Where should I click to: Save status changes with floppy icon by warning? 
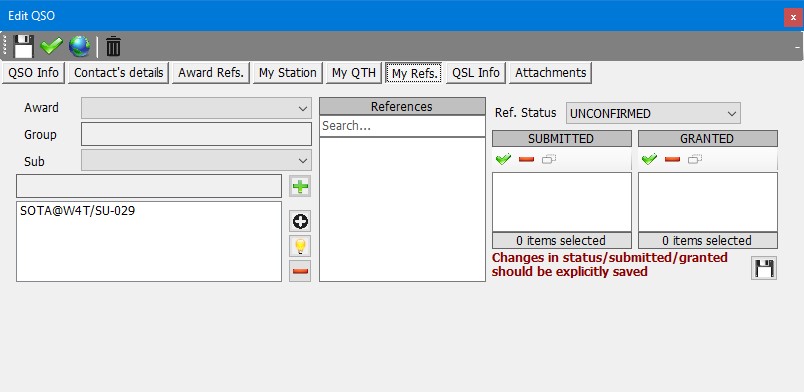coord(764,268)
